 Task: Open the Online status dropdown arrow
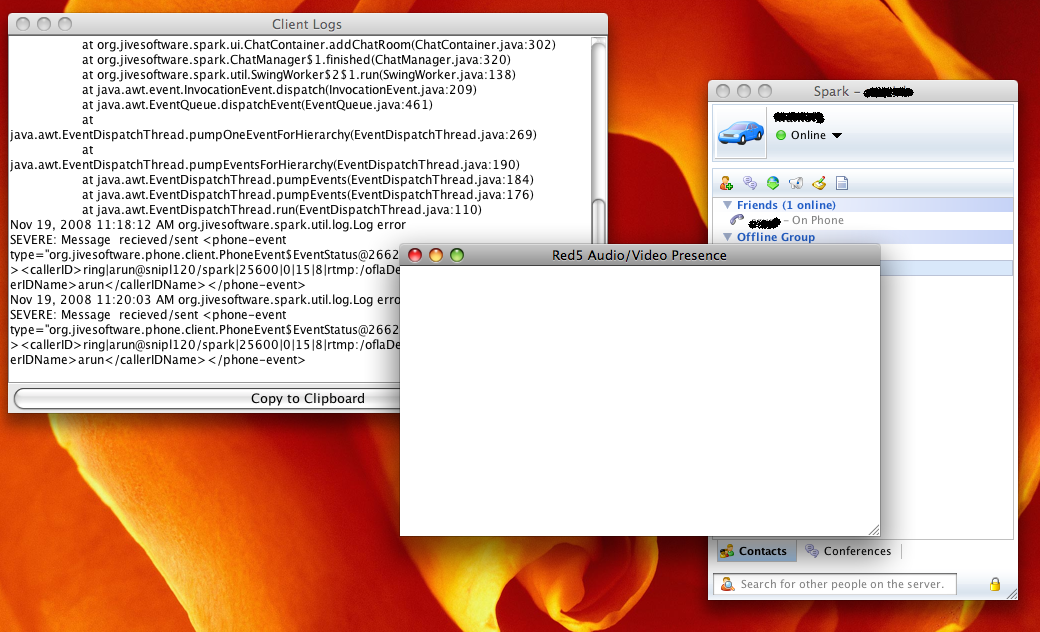pos(837,135)
